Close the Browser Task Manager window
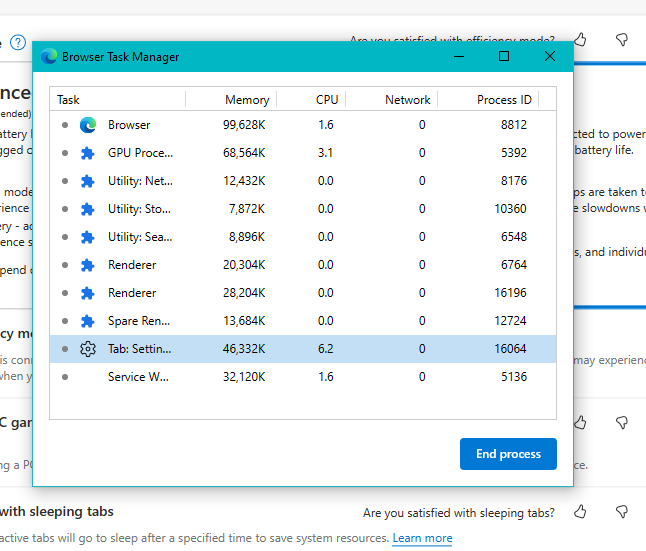The image size is (646, 551). [x=550, y=56]
